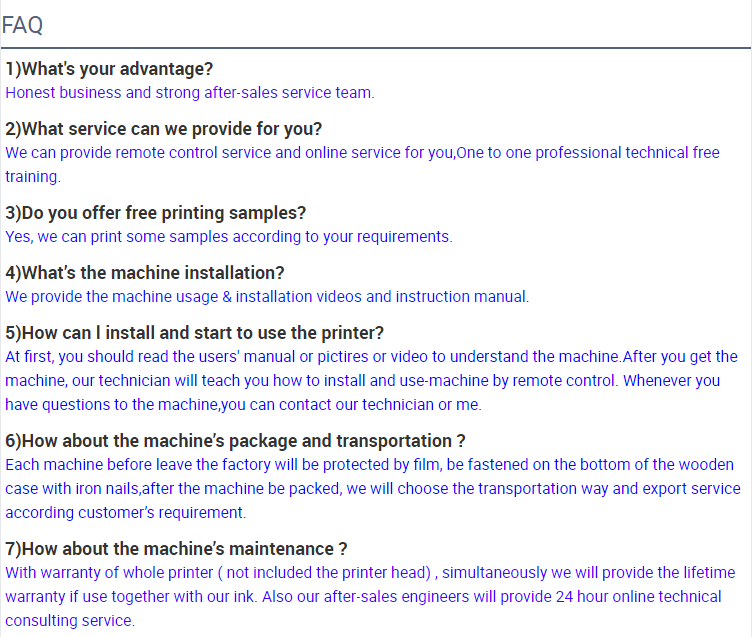Select question "5)How can I install and start to use the printer?"
This screenshot has height=637, width=752.
(x=194, y=333)
